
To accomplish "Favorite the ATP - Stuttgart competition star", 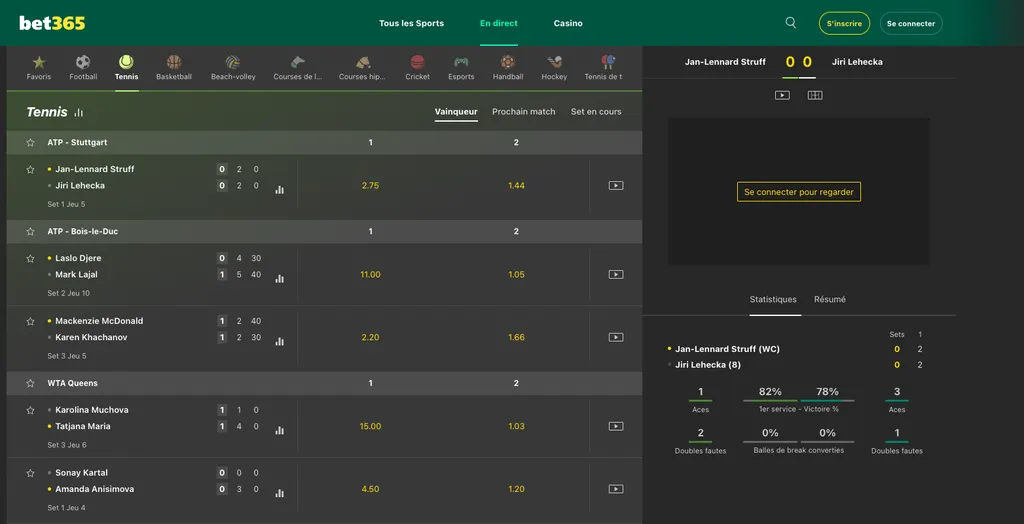I will coord(30,142).
